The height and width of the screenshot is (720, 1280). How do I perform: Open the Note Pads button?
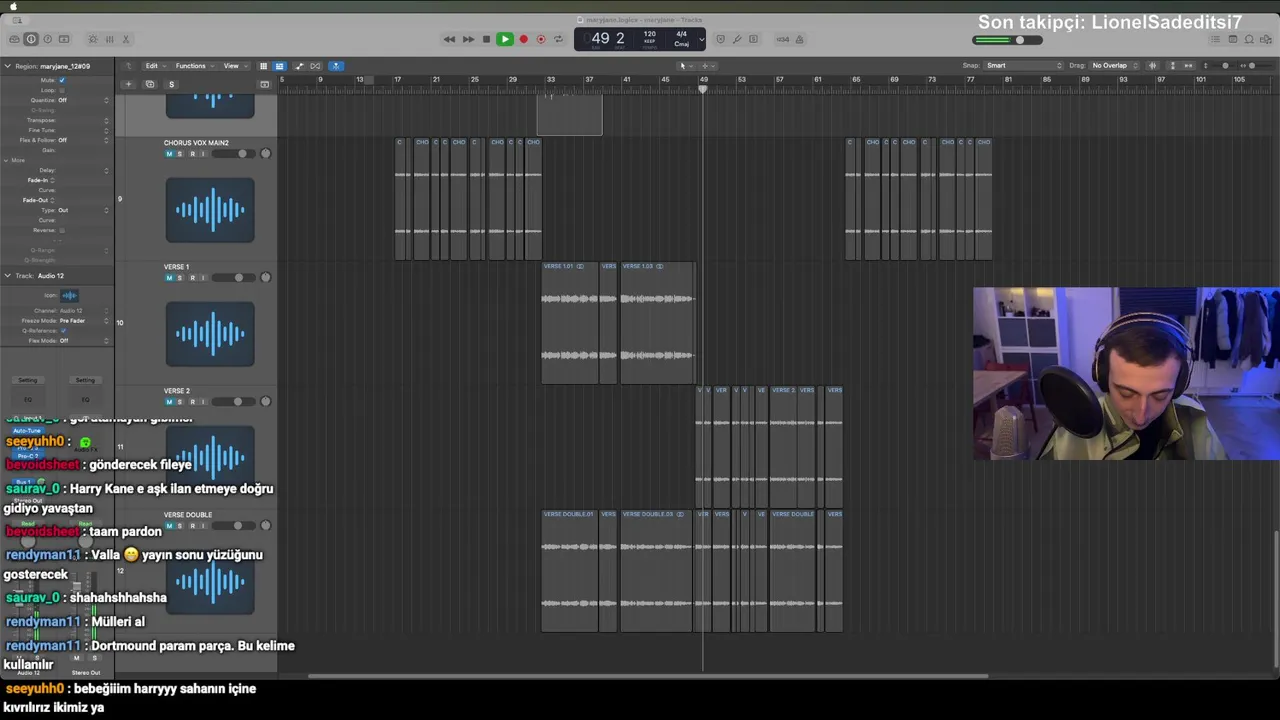click(1233, 39)
